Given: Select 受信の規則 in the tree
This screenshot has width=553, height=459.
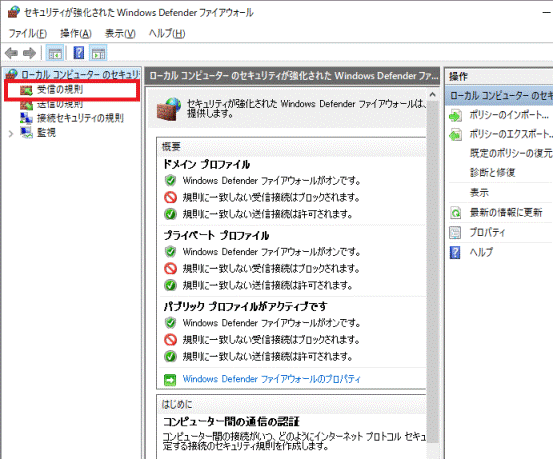Looking at the screenshot, I should coord(60,90).
